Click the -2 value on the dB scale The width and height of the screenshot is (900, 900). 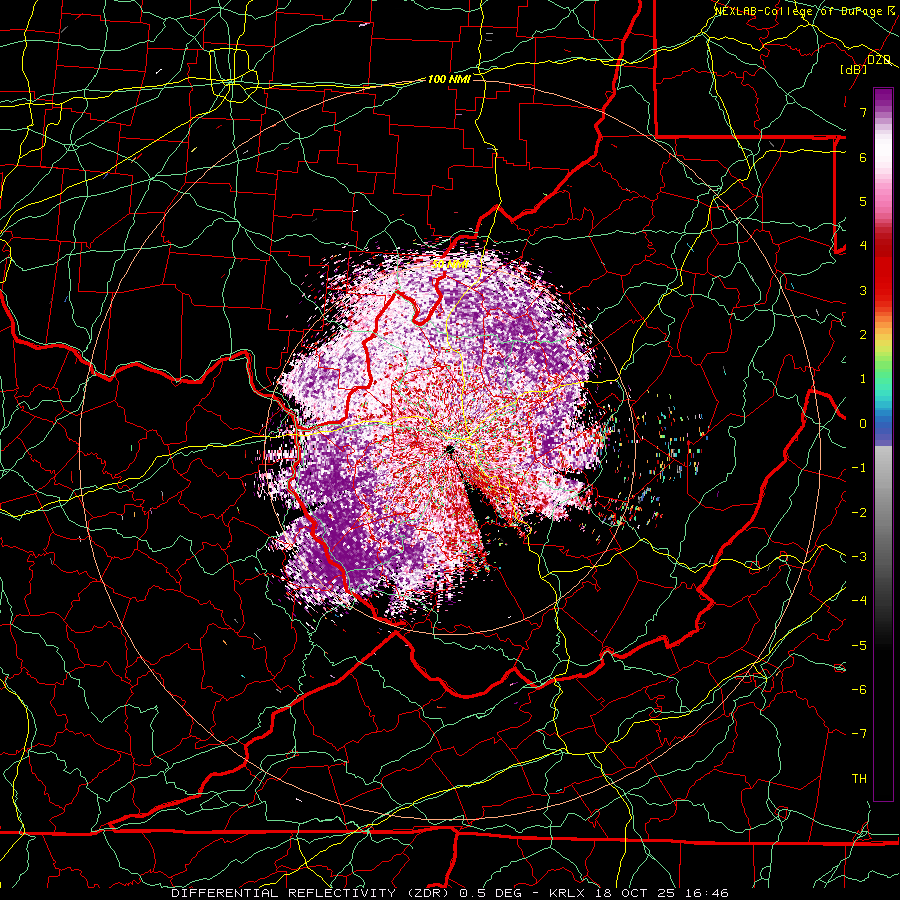tap(859, 512)
